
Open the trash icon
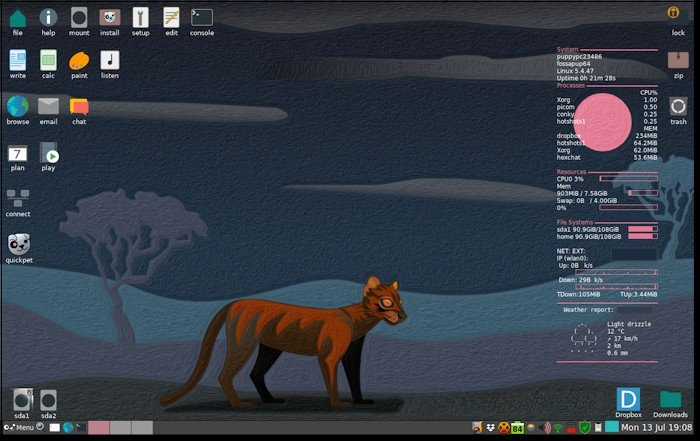[678, 106]
